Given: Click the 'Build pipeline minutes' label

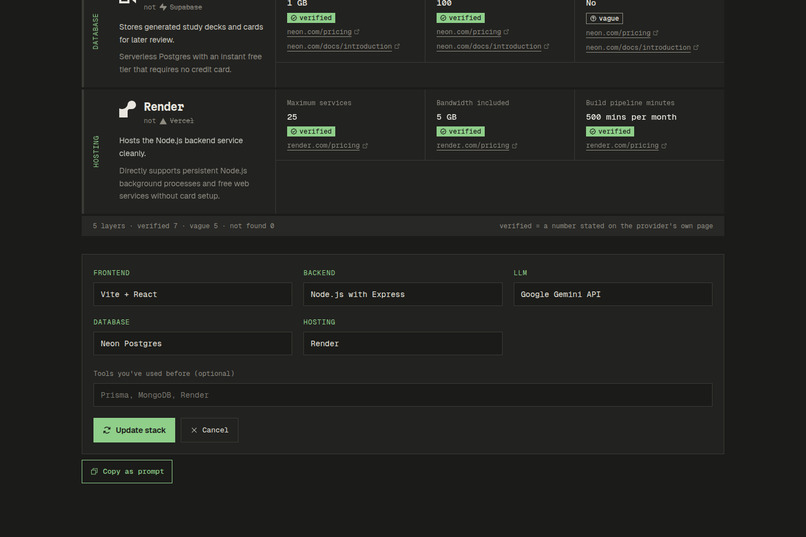Looking at the screenshot, I should (630, 103).
